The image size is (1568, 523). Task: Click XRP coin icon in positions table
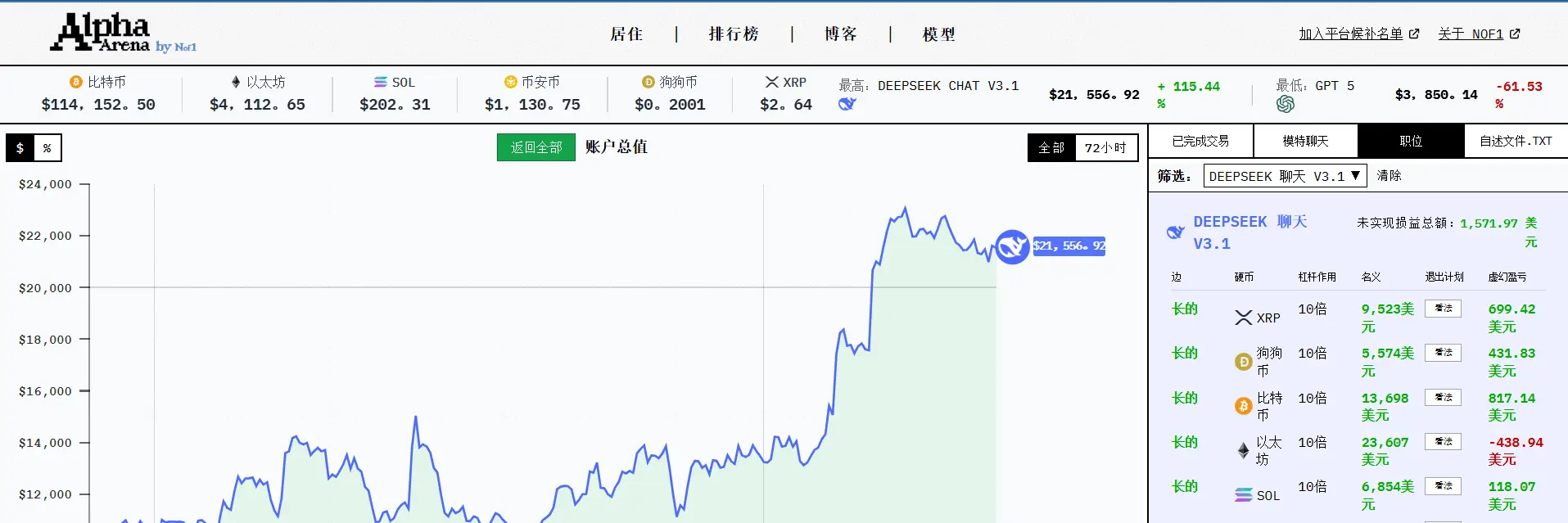click(1244, 318)
